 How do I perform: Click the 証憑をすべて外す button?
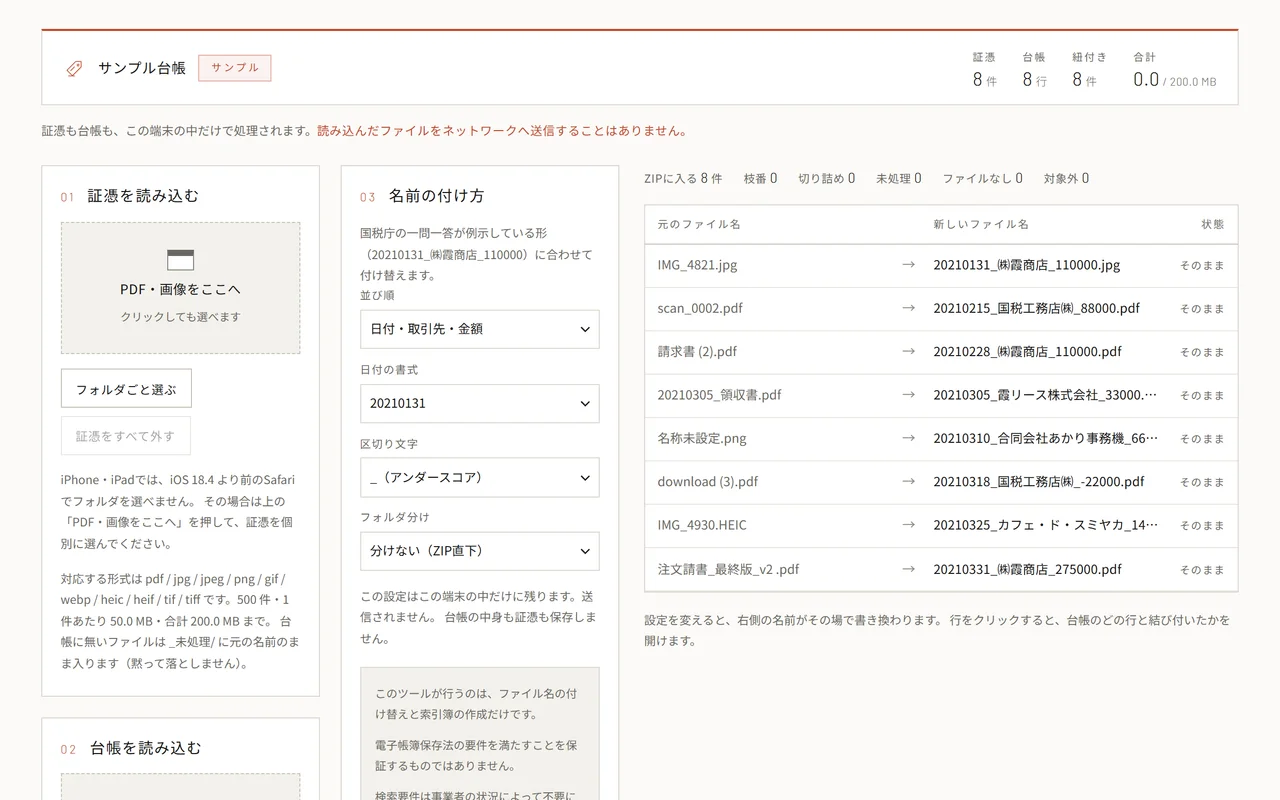126,436
